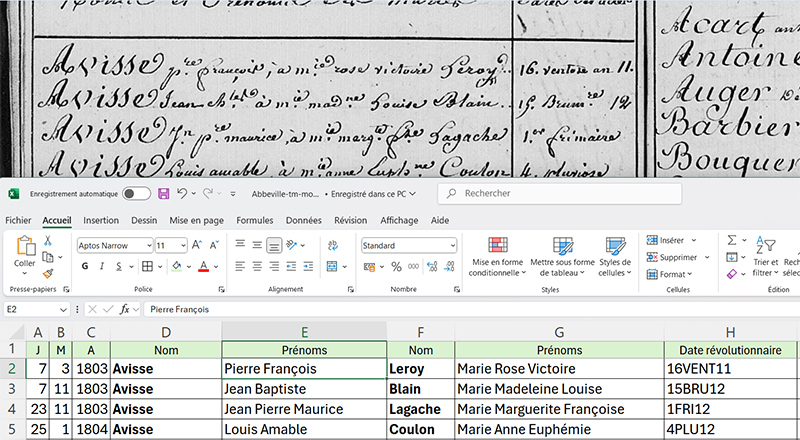800x440 pixels.
Task: Toggle italic (I) formatting
Action: coord(102,266)
